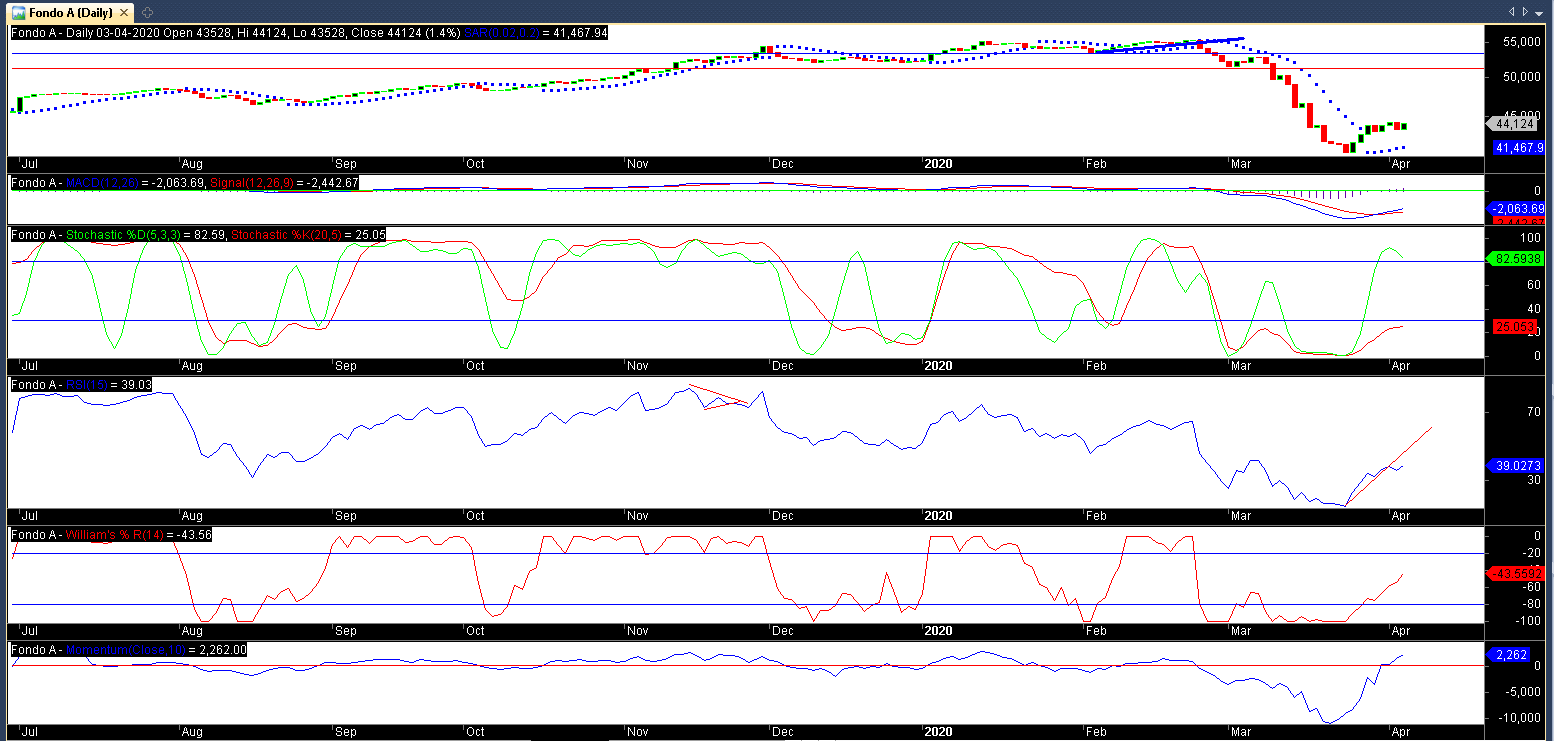Click 2020 on the price chart time axis
Viewport: 1554px width, 741px height.
[x=938, y=163]
